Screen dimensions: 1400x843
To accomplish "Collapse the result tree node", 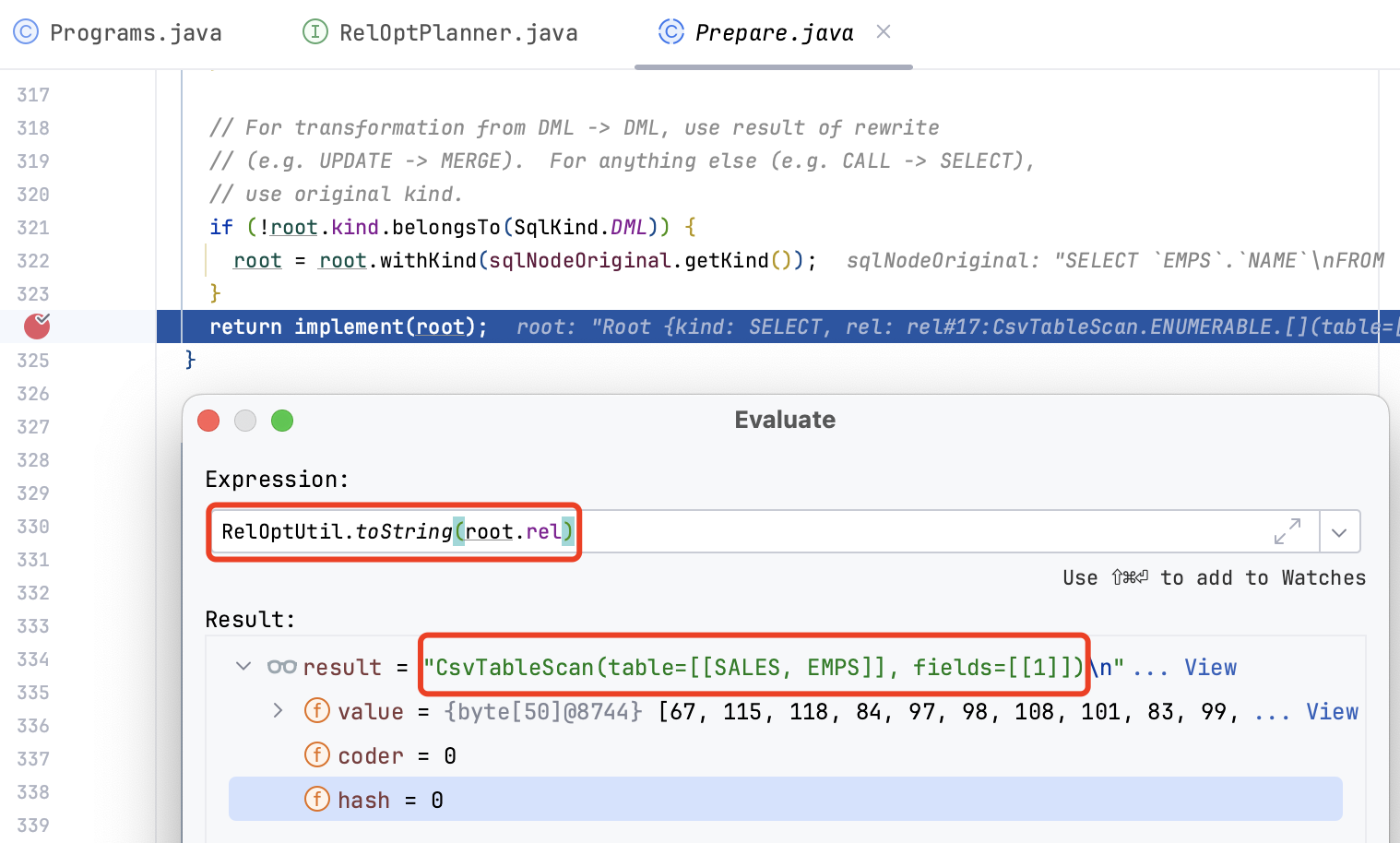I will tap(243, 666).
